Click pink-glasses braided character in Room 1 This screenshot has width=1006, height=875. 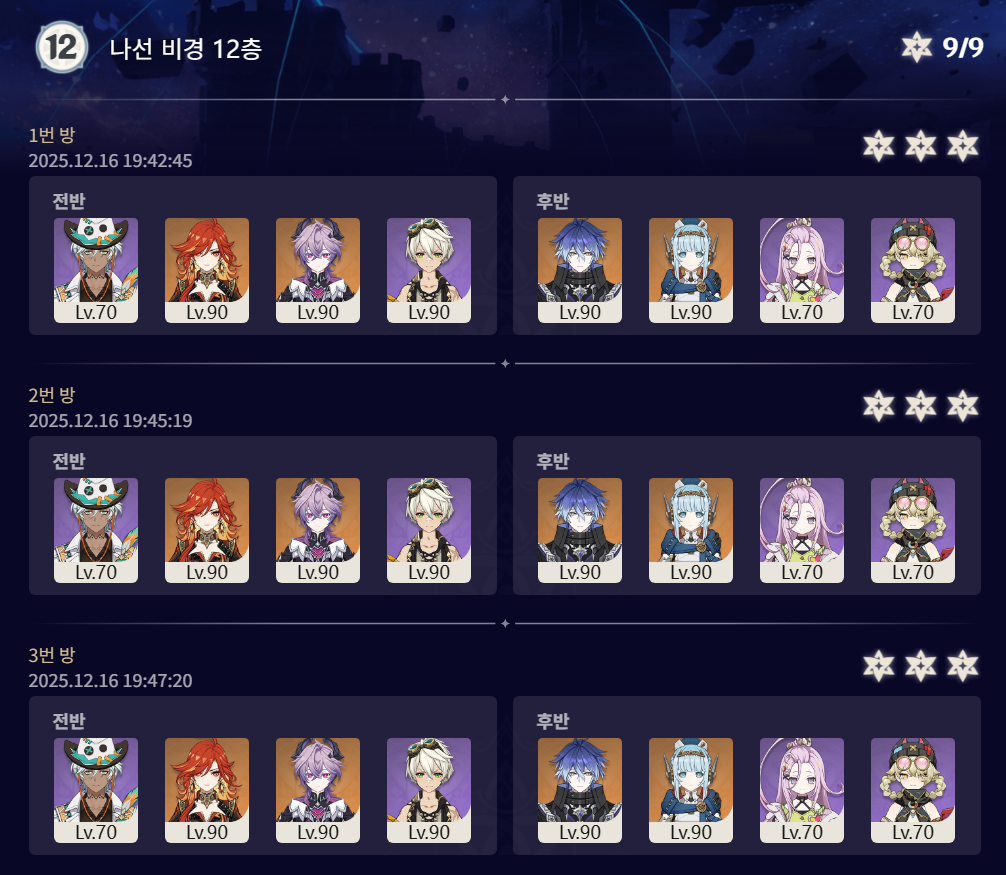click(x=912, y=270)
